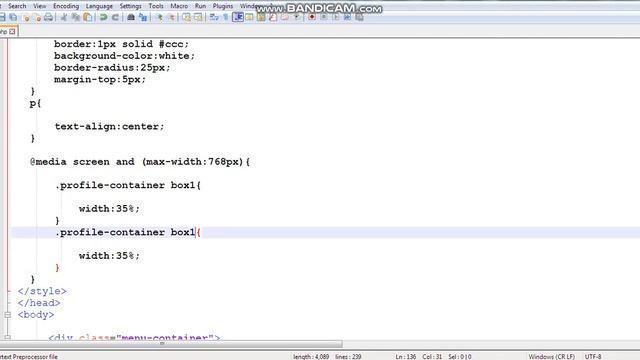
Task: Click the Print toolbar icon
Action: (x=48, y=17)
